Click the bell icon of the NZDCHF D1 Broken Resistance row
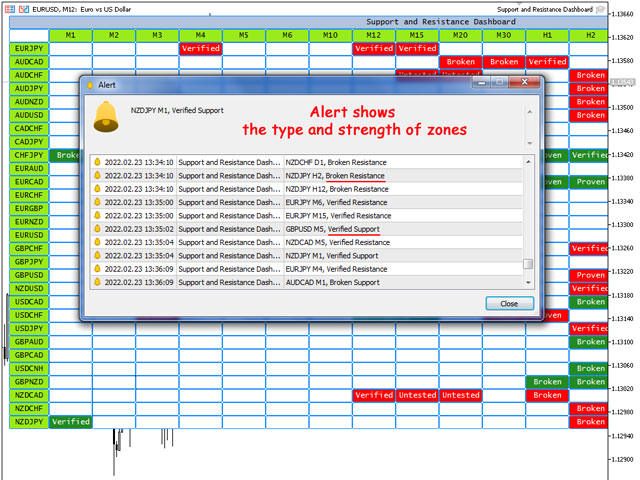This screenshot has width=640, height=480. coord(97,162)
